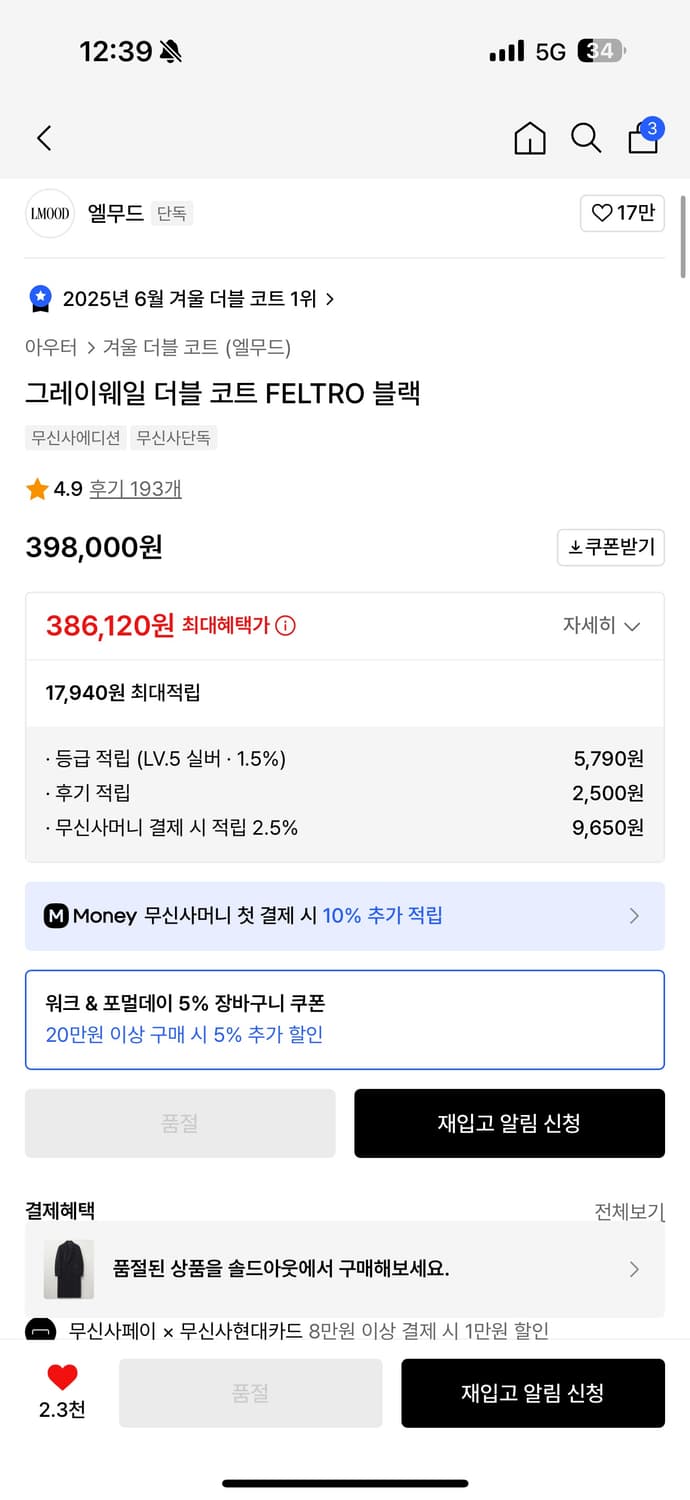This screenshot has width=690, height=1500.
Task: Tap the 워크 & 포멀데이 5% coupon box
Action: 344,1019
